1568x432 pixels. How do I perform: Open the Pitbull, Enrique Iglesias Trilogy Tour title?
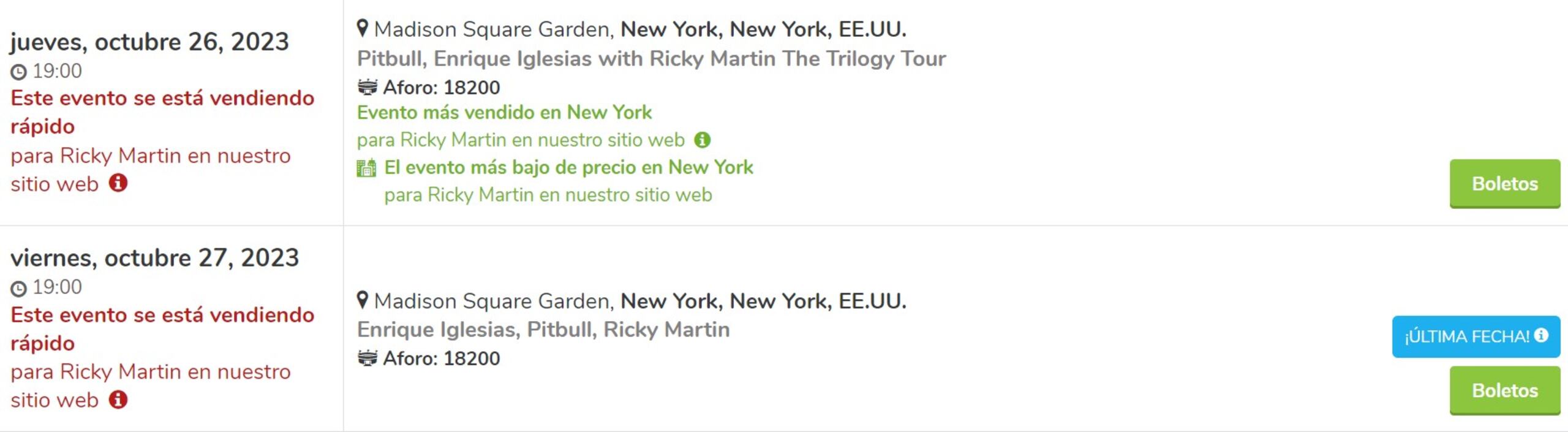pos(651,58)
